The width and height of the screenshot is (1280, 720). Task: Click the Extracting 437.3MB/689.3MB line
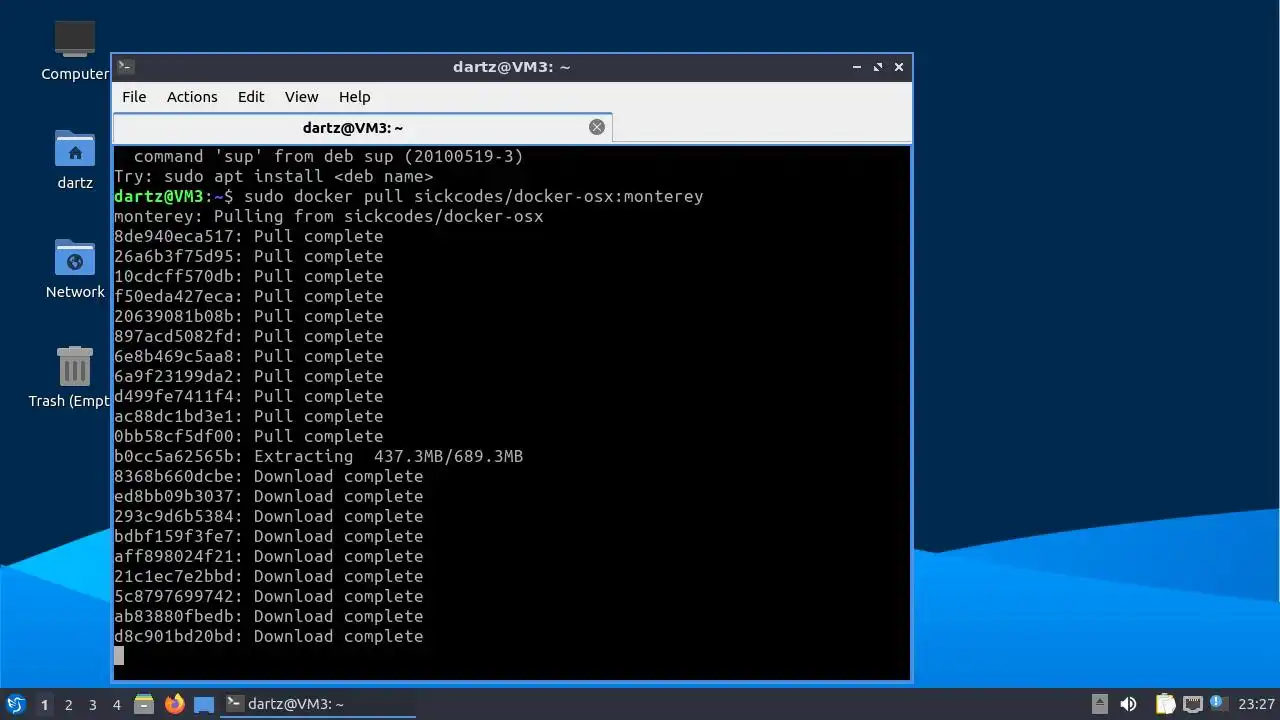pyautogui.click(x=318, y=456)
